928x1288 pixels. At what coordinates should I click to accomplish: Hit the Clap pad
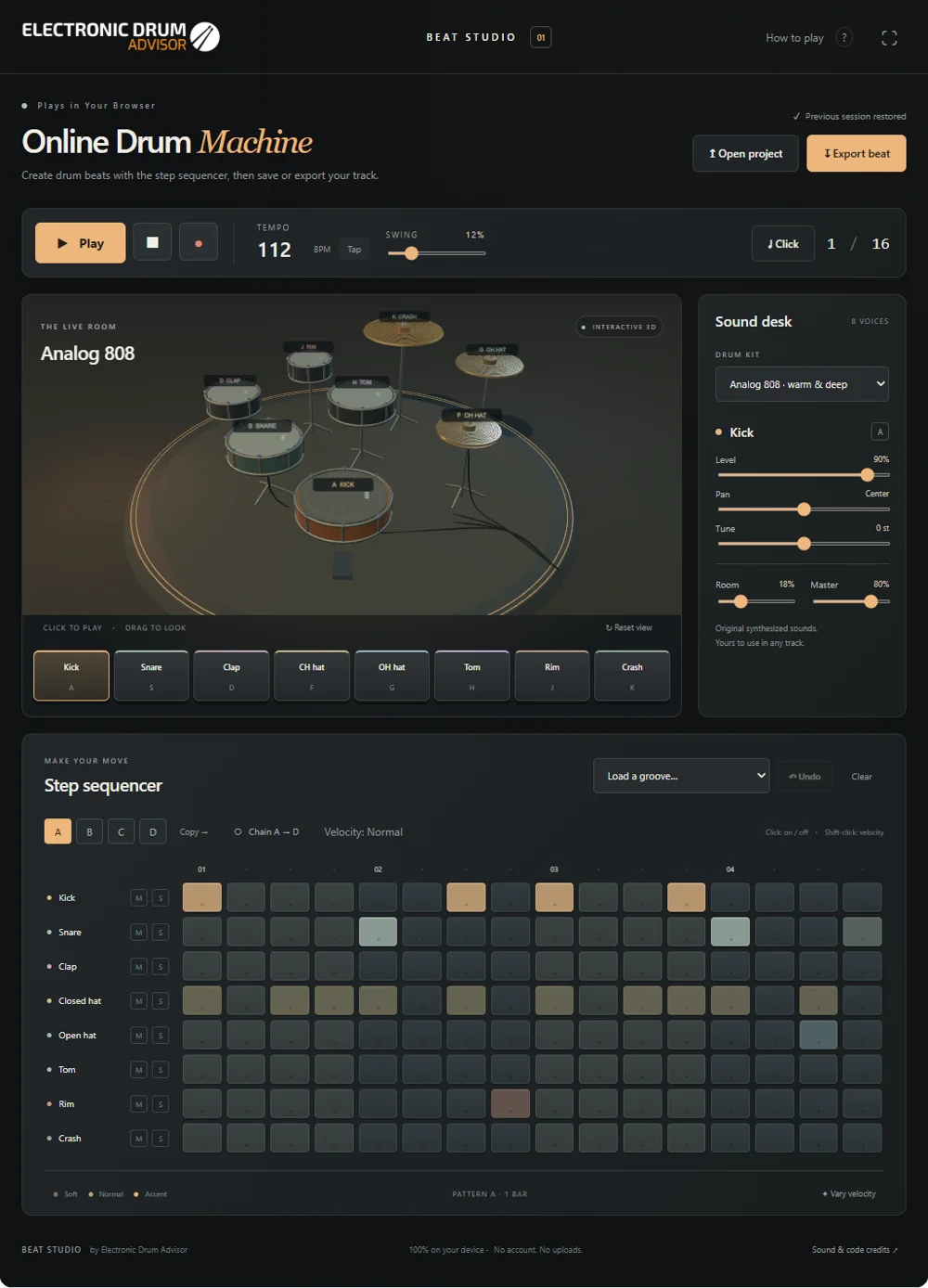coord(232,676)
